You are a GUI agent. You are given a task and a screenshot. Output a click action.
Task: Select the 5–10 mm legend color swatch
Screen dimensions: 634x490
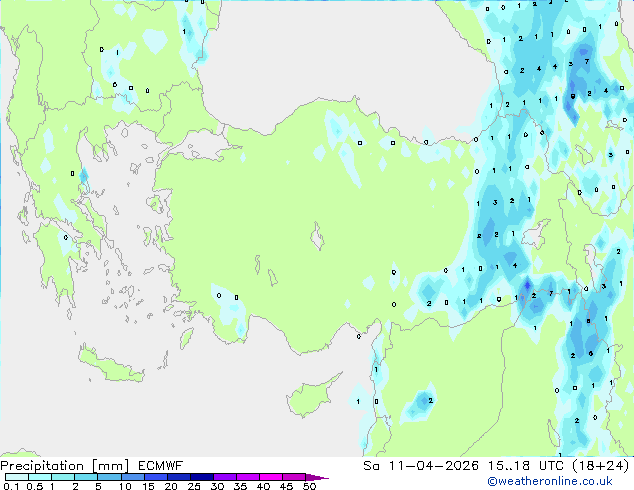point(109,477)
